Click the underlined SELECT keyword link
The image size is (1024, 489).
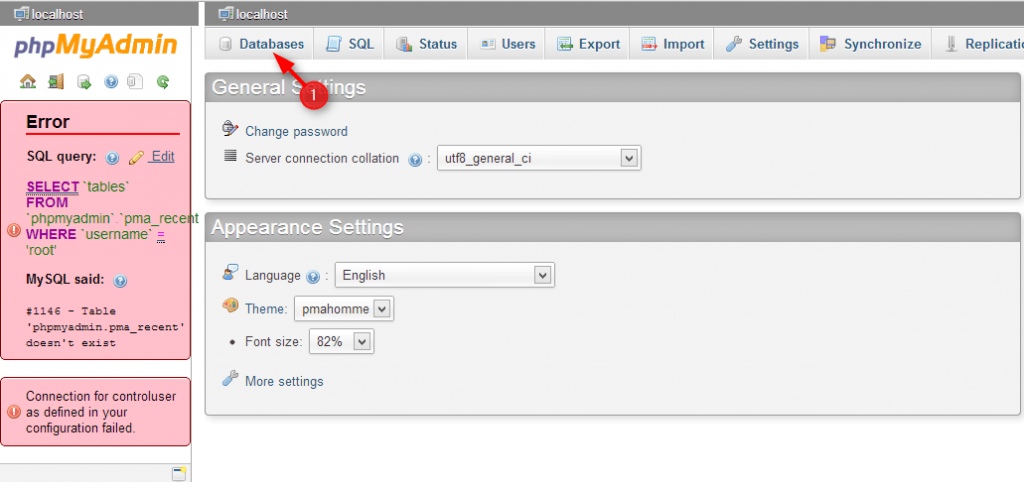pos(52,187)
